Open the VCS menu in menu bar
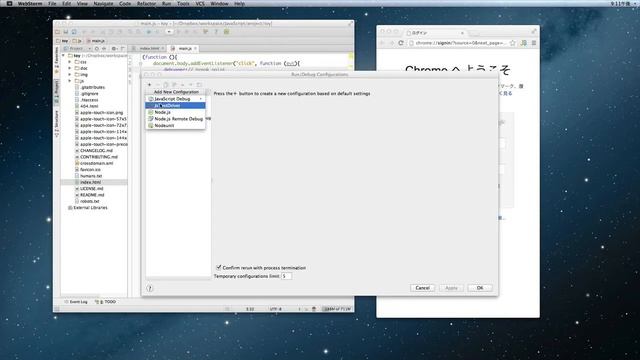The height and width of the screenshot is (360, 640). [x=200, y=3]
